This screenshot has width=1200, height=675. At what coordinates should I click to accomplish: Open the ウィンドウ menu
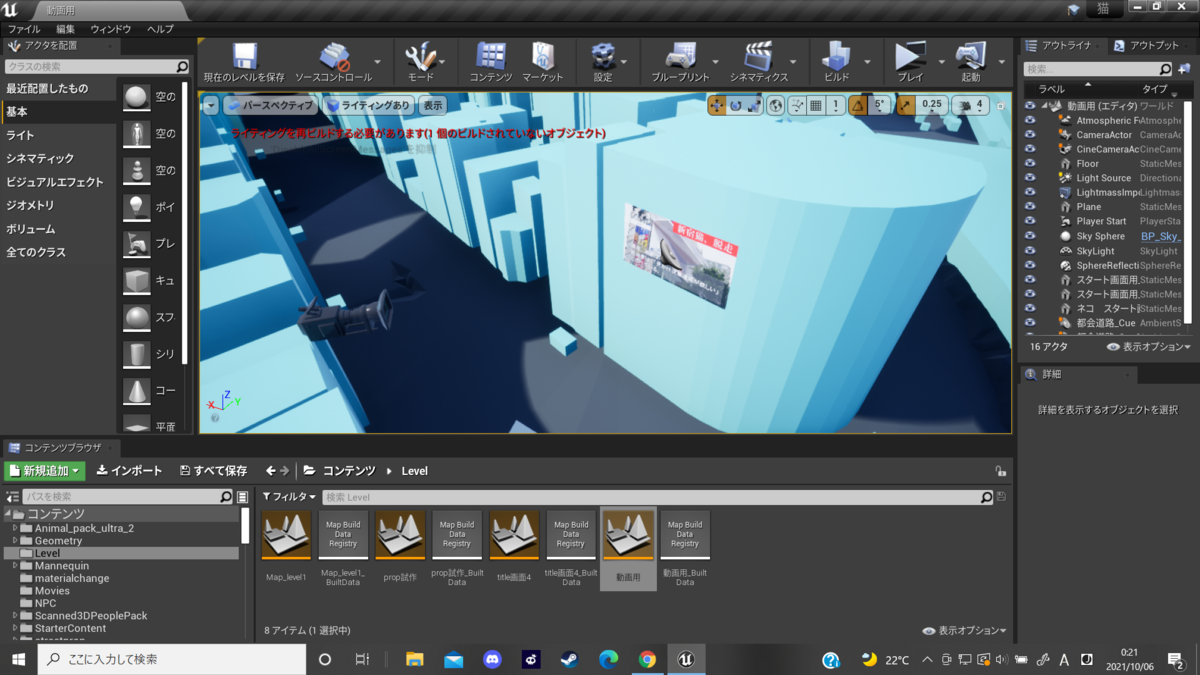(x=111, y=29)
